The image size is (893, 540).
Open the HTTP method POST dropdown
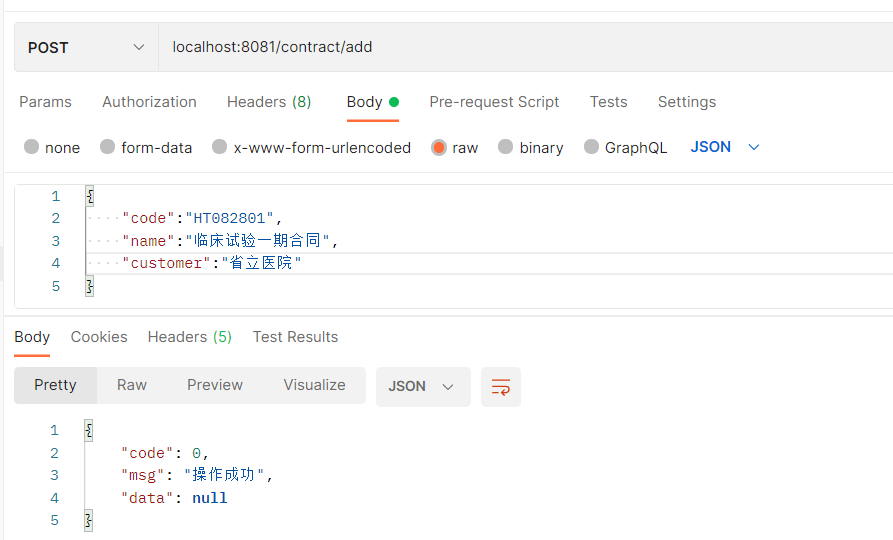point(86,47)
